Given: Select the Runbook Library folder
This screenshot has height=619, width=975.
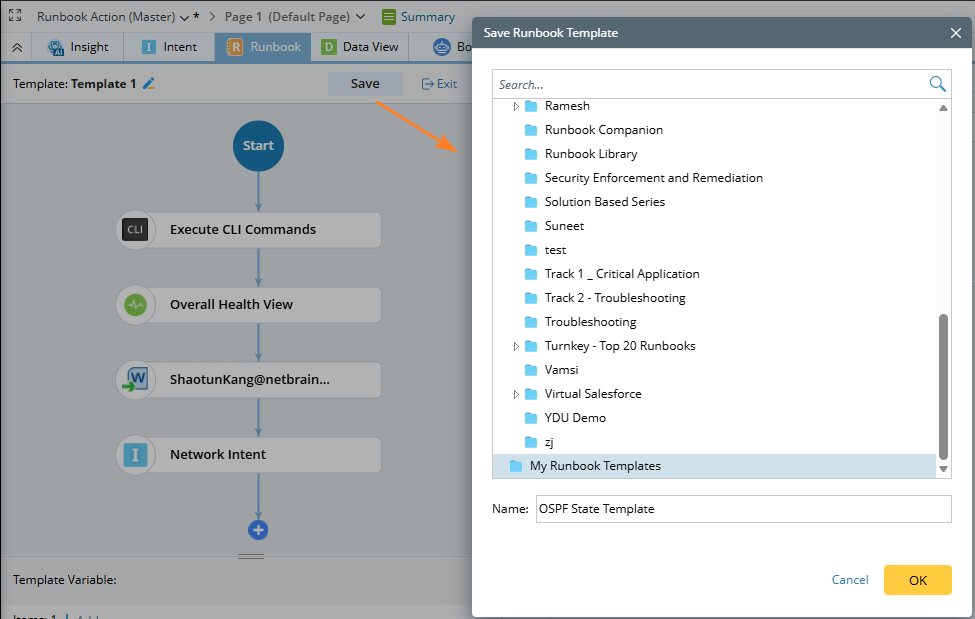Looking at the screenshot, I should pos(590,154).
